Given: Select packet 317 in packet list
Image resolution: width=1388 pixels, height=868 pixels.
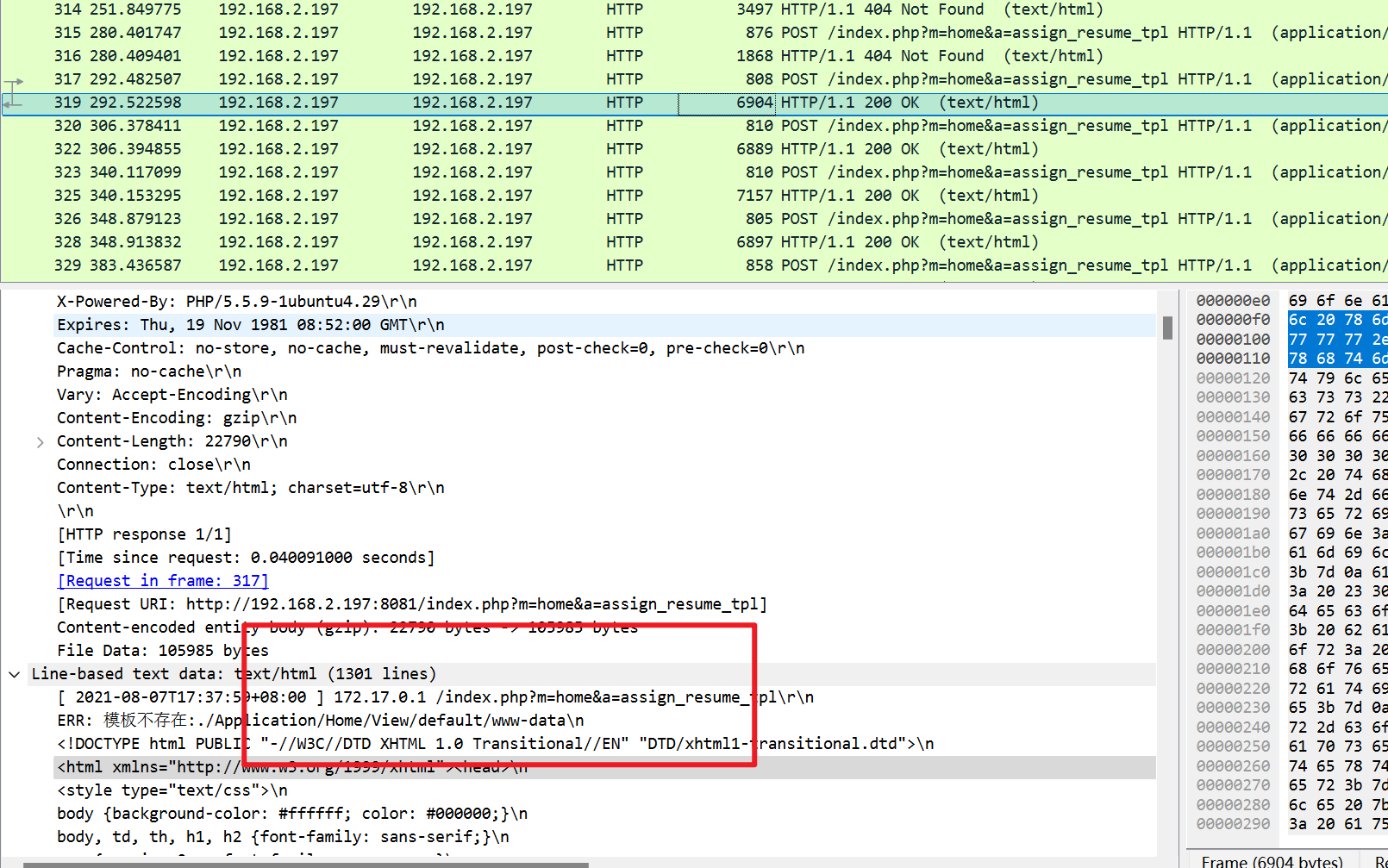Looking at the screenshot, I should (694, 79).
